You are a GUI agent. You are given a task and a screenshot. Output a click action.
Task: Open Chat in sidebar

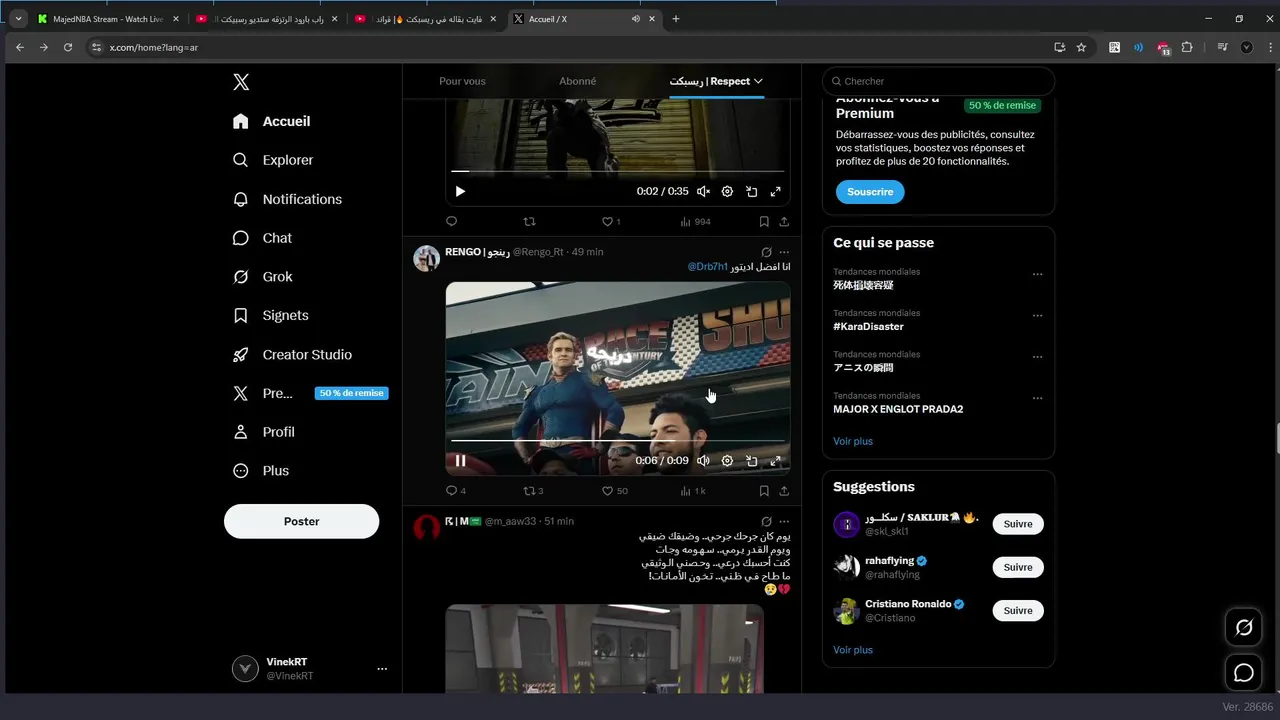[x=262, y=238]
